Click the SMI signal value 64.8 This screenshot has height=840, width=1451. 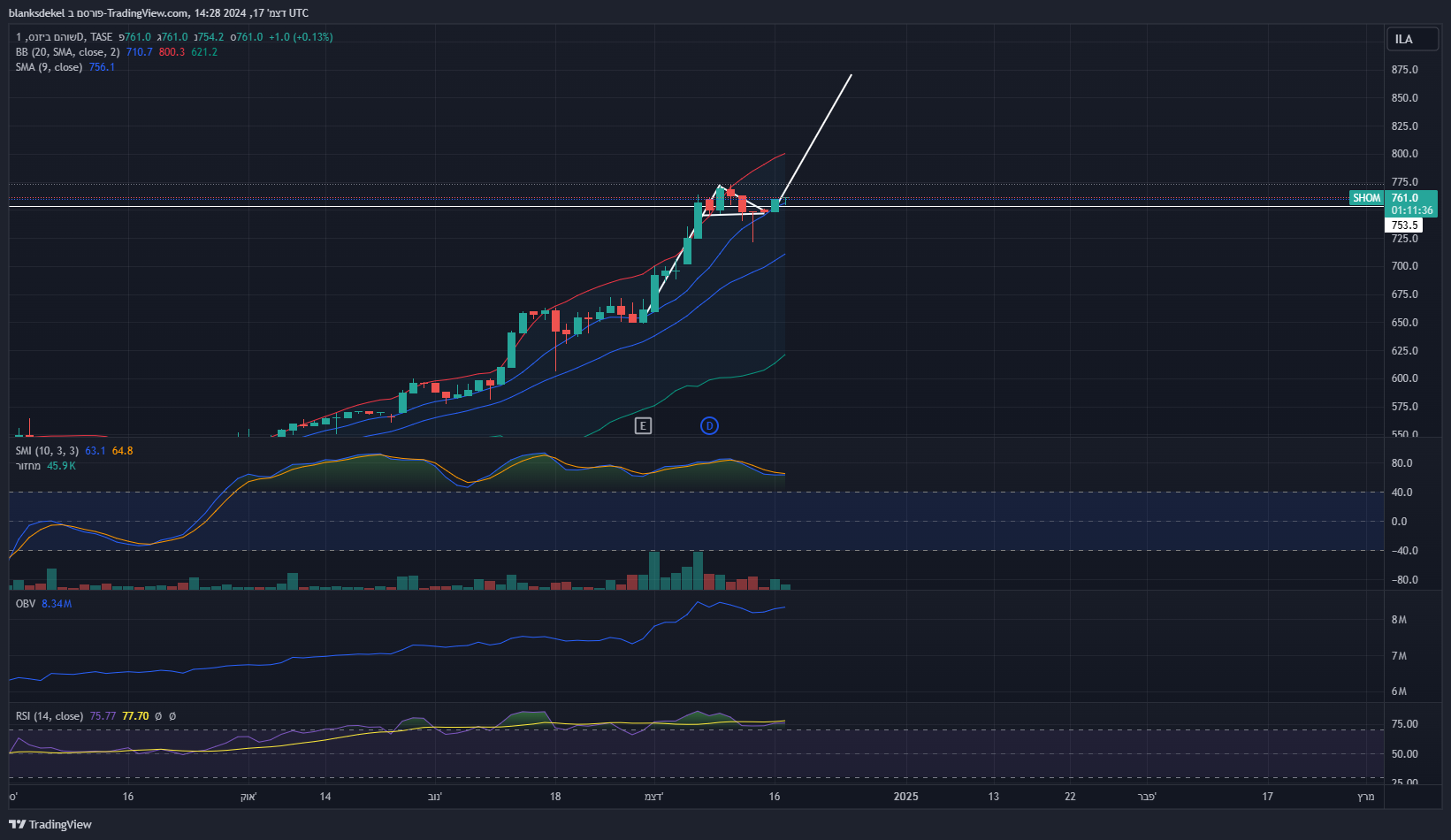(123, 451)
